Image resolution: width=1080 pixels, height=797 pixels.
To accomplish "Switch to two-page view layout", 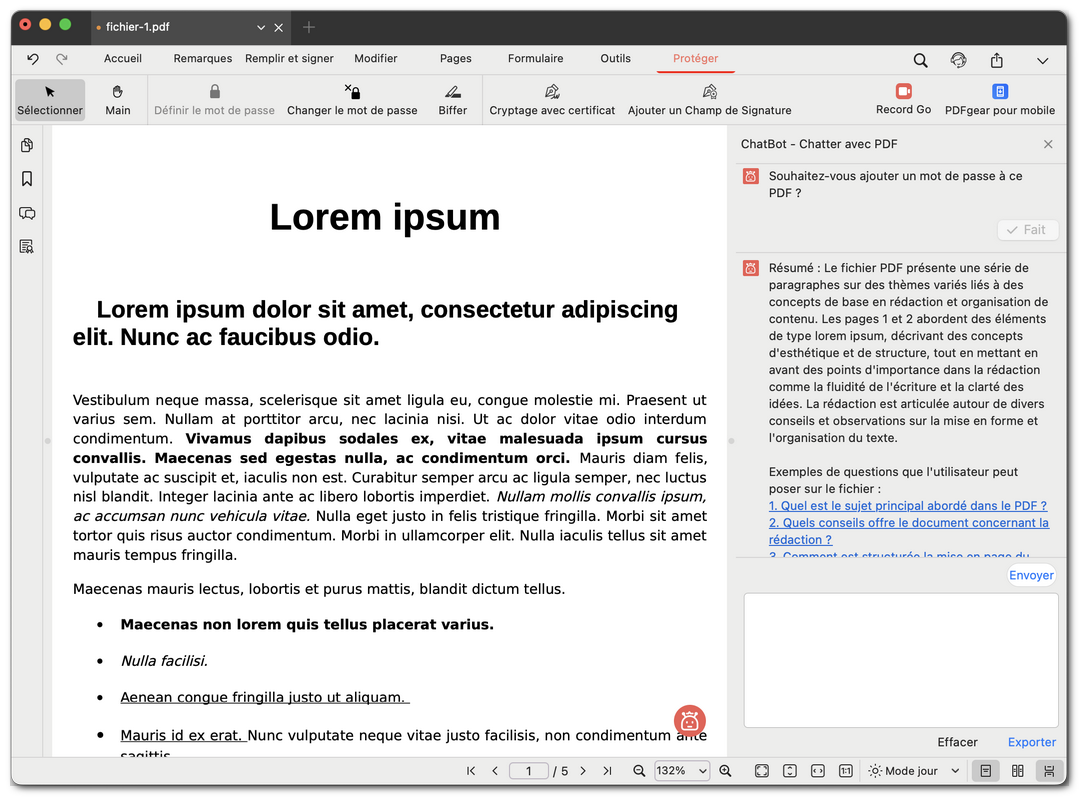I will pyautogui.click(x=1017, y=771).
